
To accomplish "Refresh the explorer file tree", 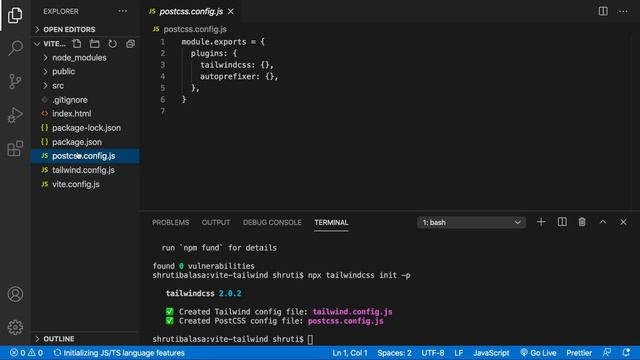I will tap(113, 44).
